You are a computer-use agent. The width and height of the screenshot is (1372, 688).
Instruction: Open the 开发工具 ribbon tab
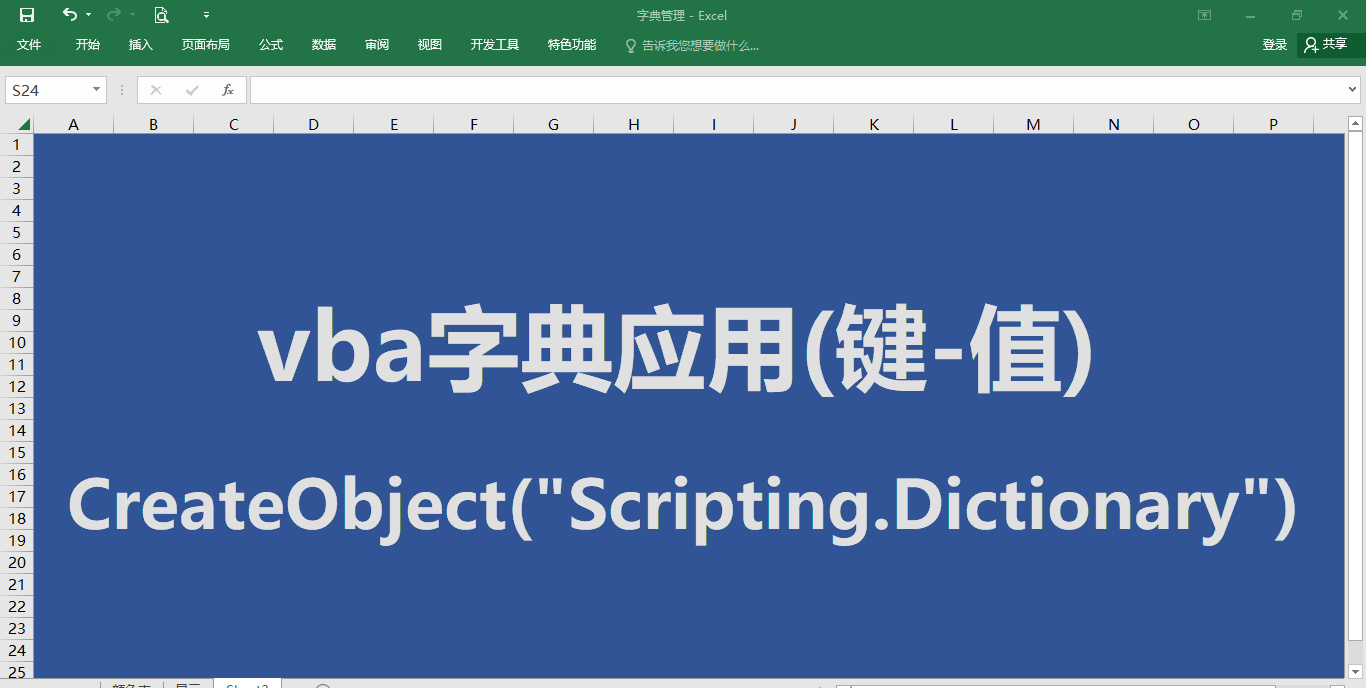[495, 45]
